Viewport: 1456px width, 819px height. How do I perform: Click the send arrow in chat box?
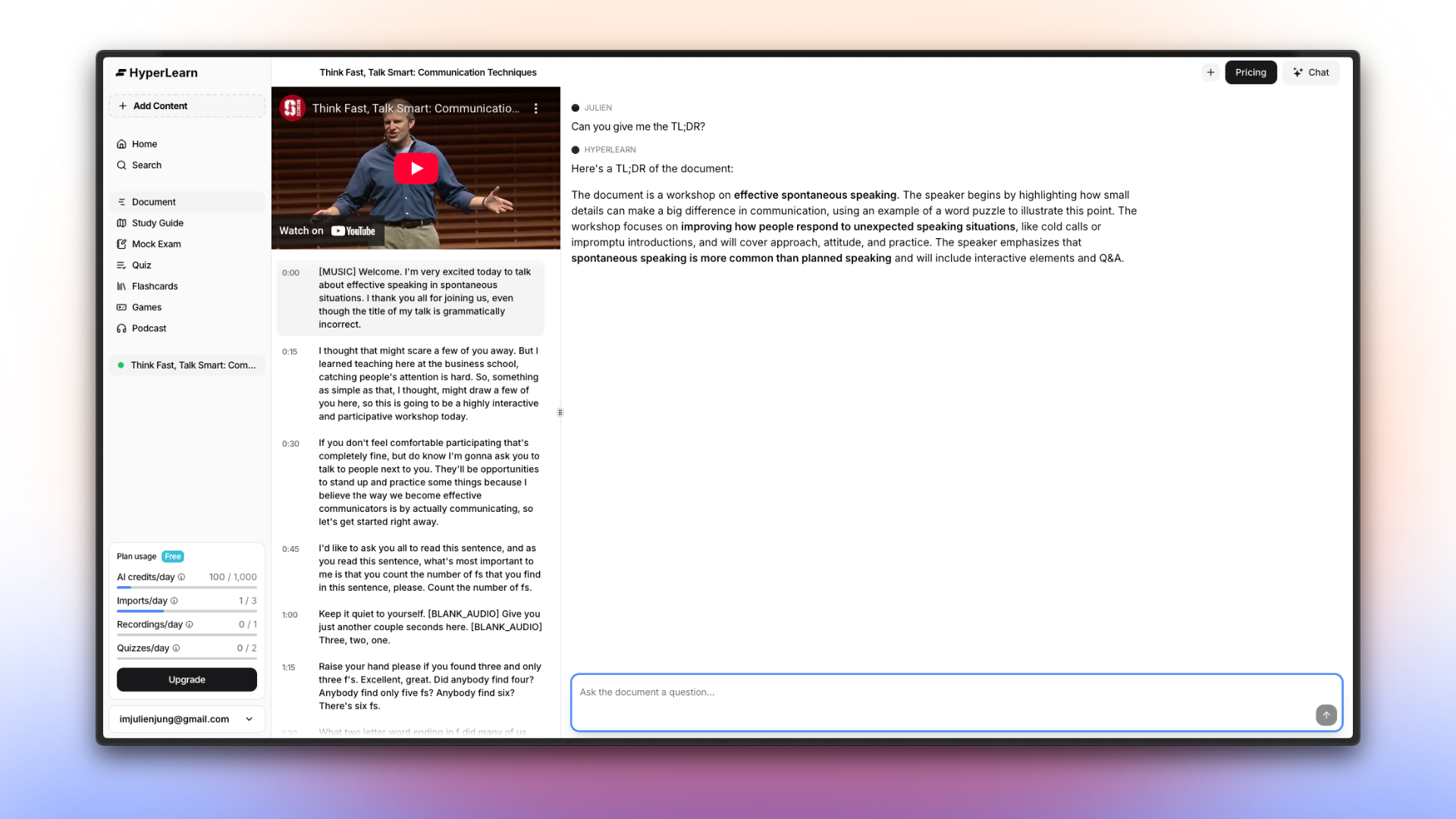[x=1326, y=715]
